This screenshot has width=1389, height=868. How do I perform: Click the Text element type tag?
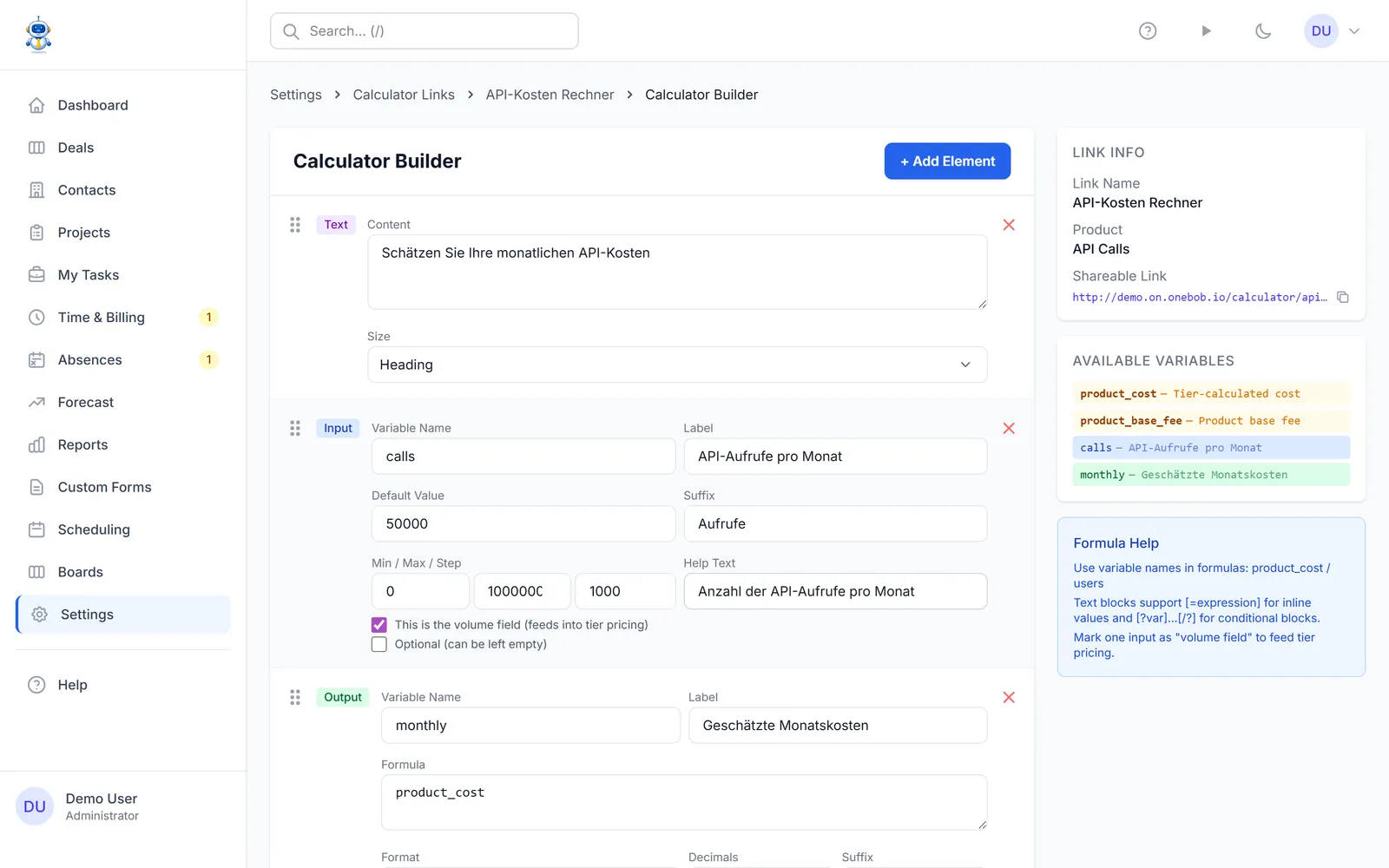point(336,225)
